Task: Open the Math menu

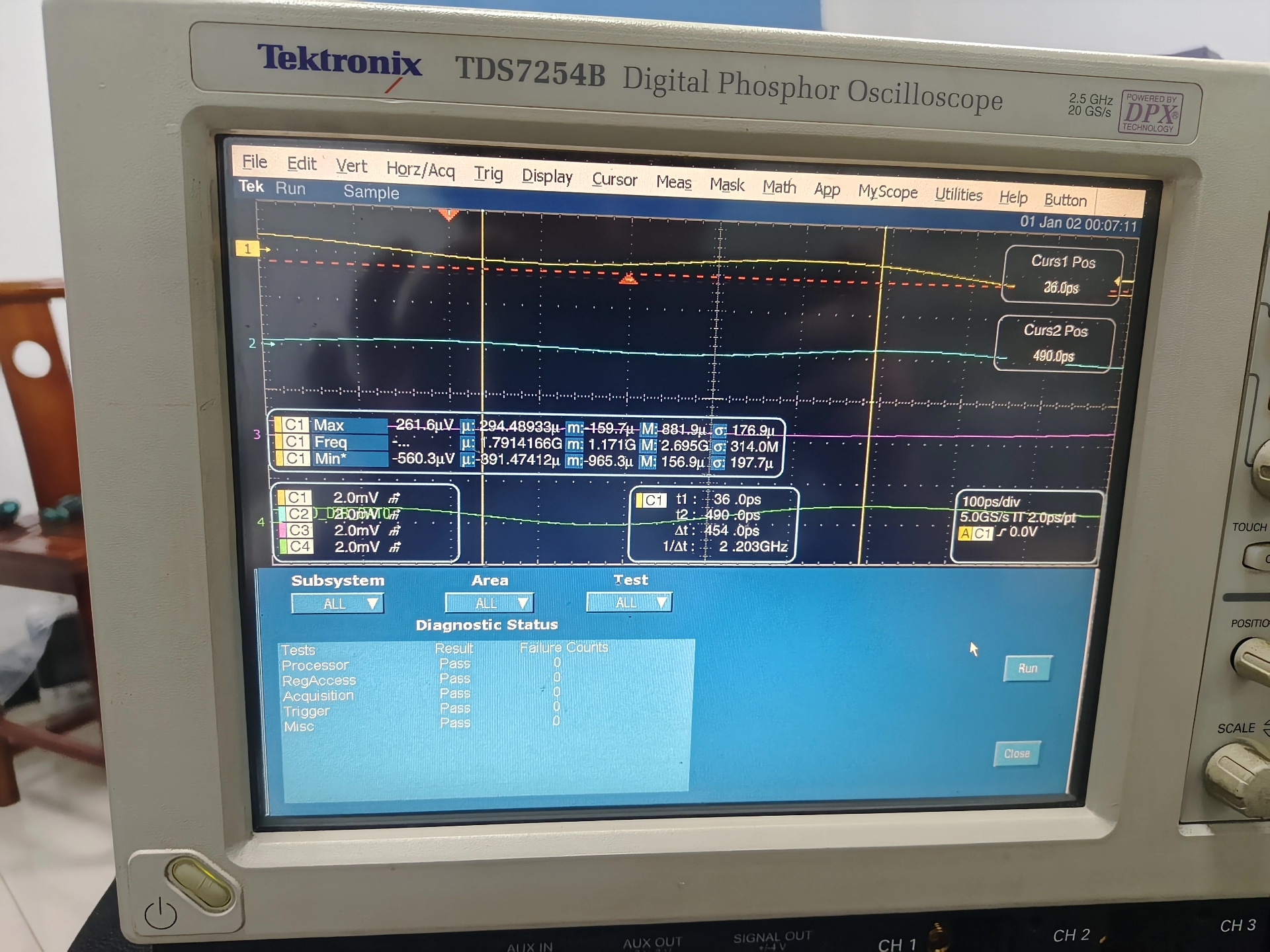Action: [779, 187]
